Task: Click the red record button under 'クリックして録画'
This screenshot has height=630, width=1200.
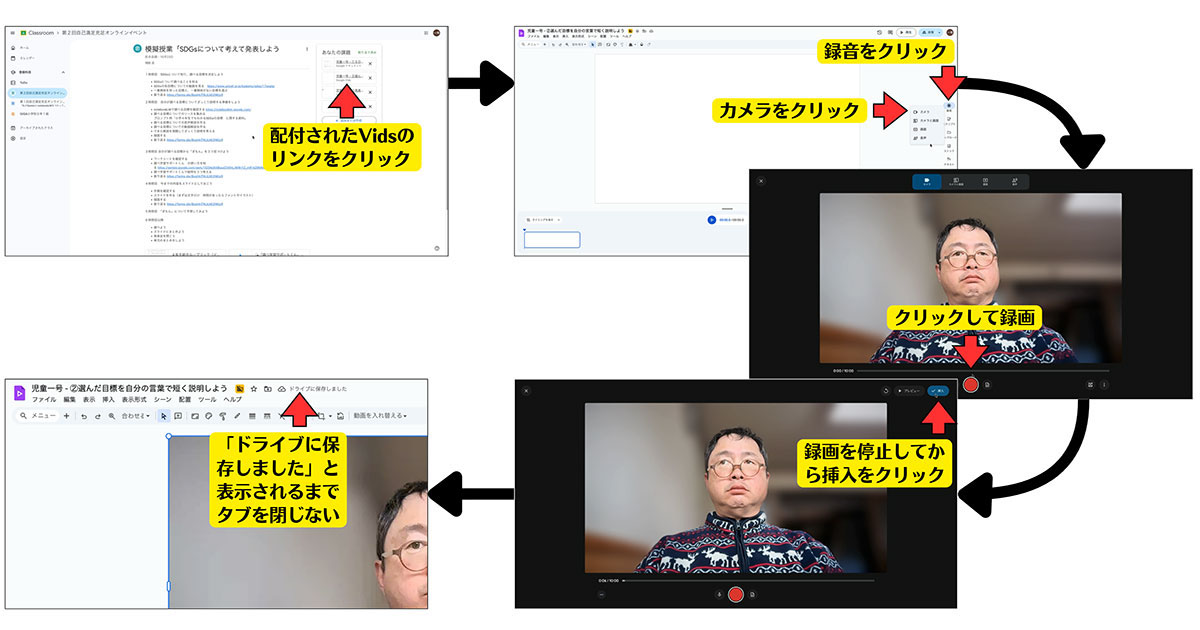Action: 970,384
